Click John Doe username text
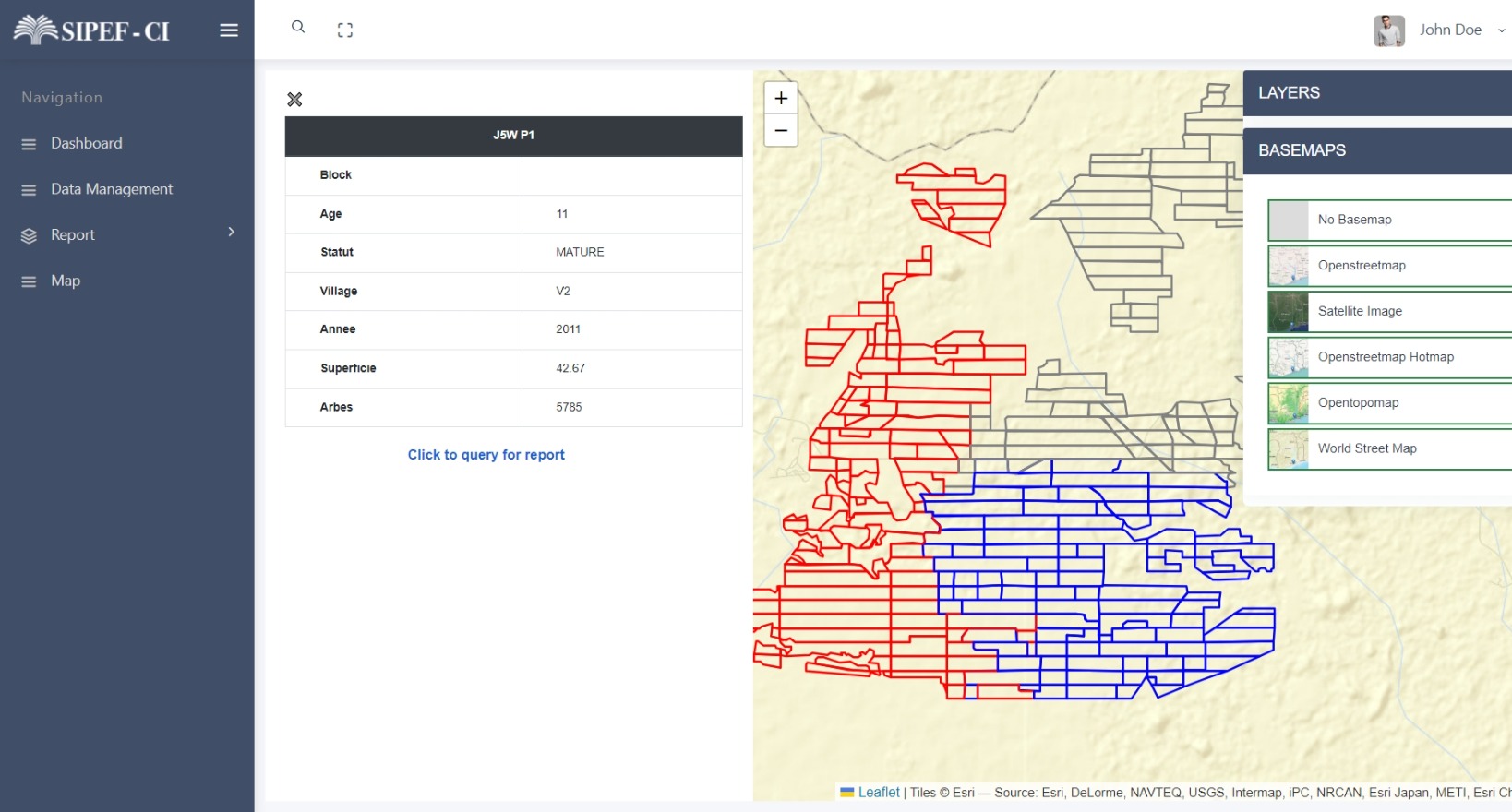1512x812 pixels. tap(1450, 30)
